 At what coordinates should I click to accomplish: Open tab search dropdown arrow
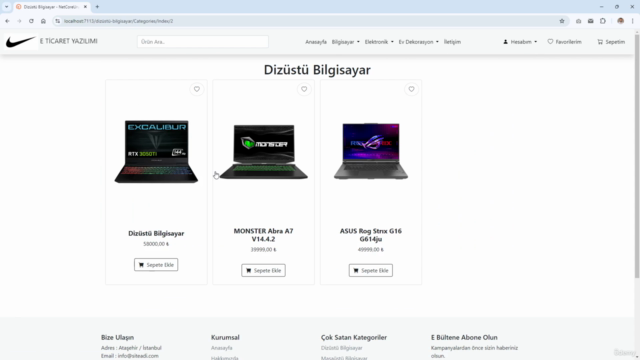pyautogui.click(x=7, y=7)
